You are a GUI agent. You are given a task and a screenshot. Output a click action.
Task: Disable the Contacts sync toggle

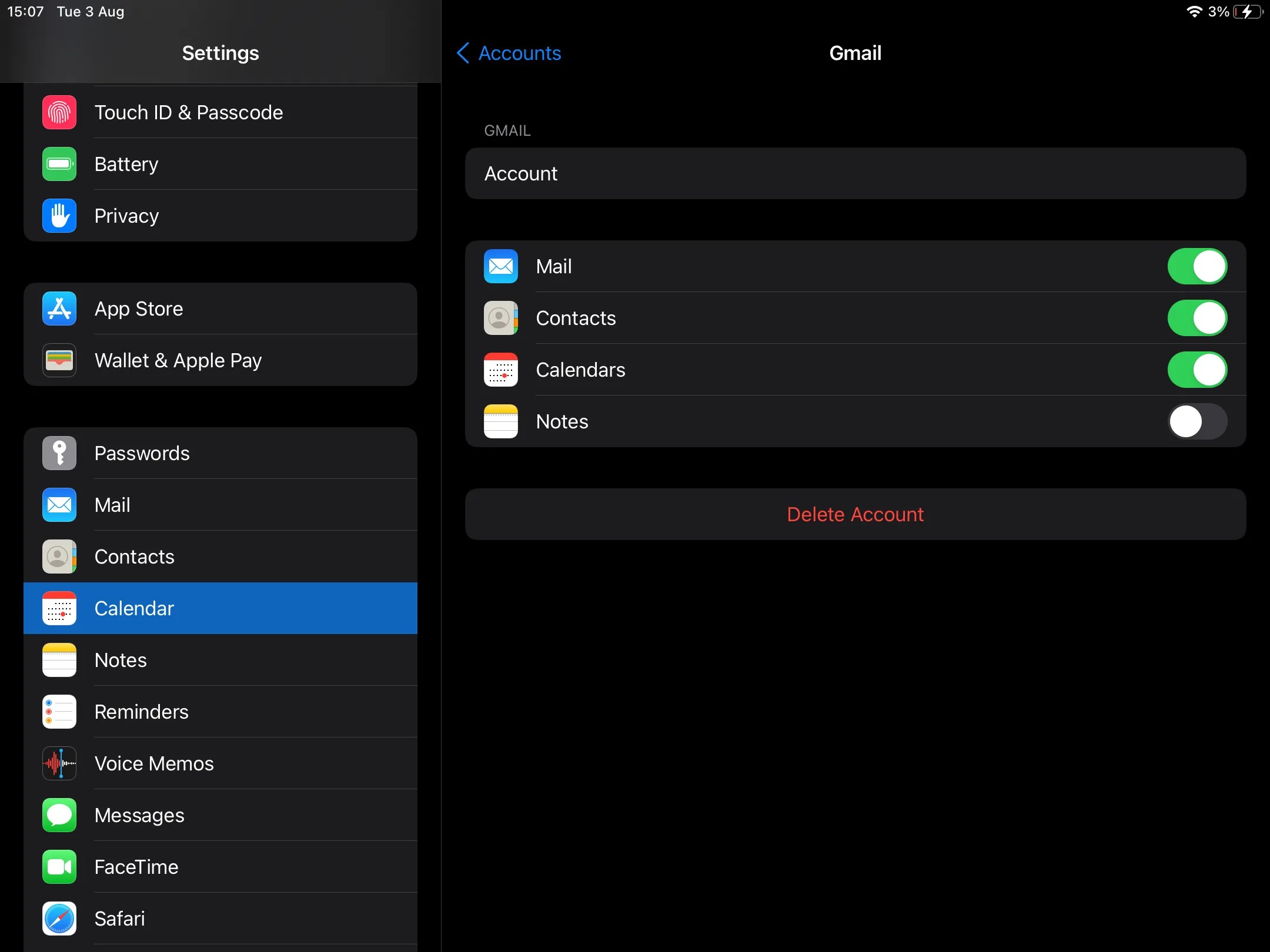(x=1197, y=318)
